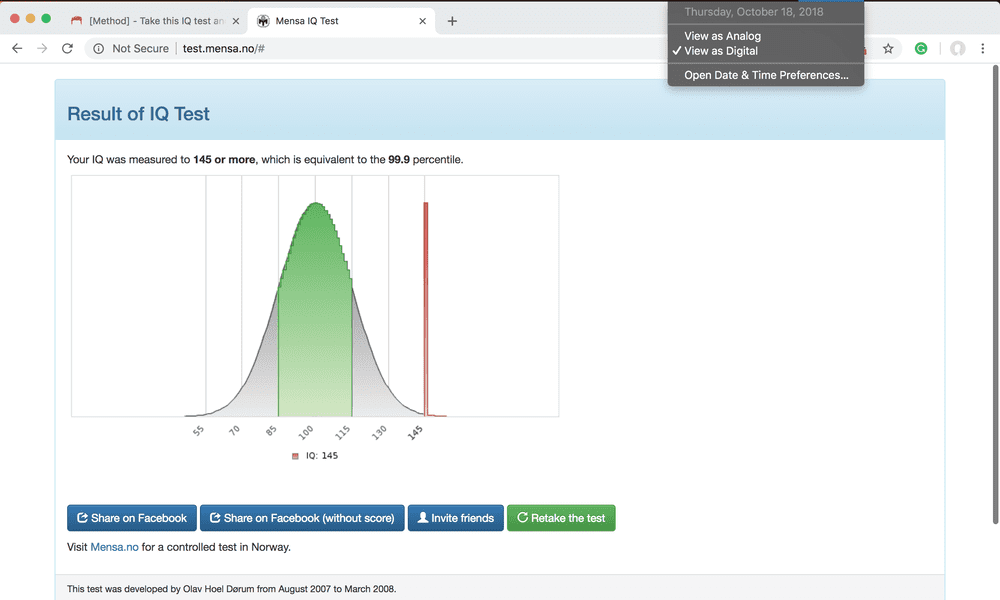This screenshot has height=600, width=1000.
Task: Close the Mensa IQ Test tab
Action: tap(422, 21)
